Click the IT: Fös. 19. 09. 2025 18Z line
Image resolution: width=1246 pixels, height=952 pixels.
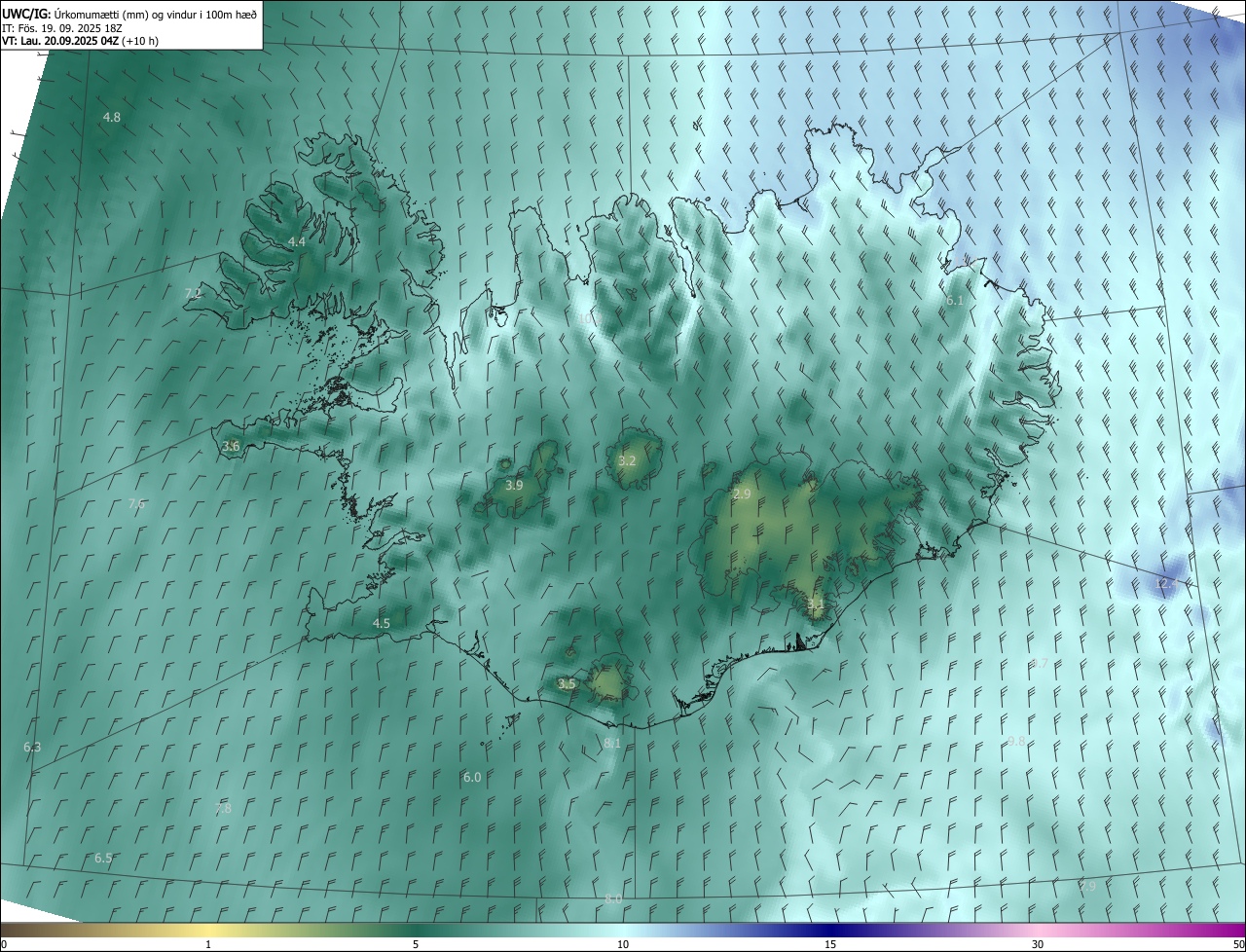(x=62, y=28)
